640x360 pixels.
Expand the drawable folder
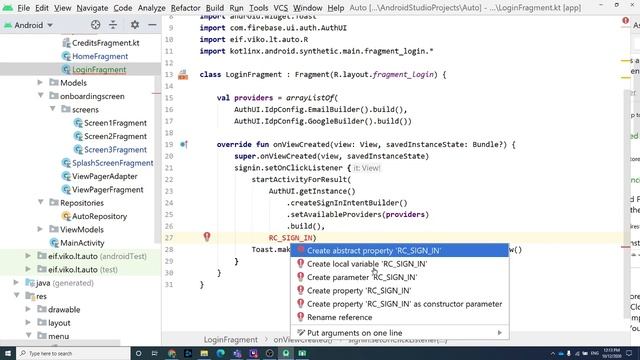pyautogui.click(x=28, y=309)
